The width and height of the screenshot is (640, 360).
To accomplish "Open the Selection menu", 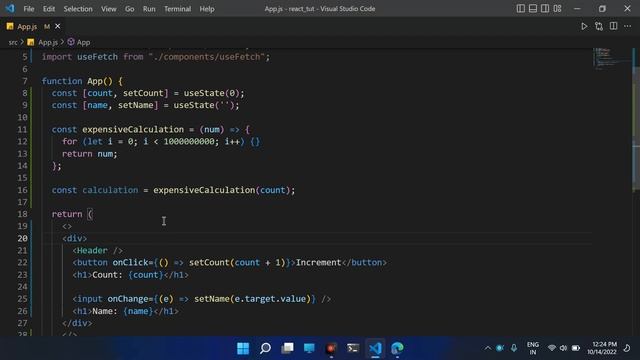I will (x=78, y=9).
